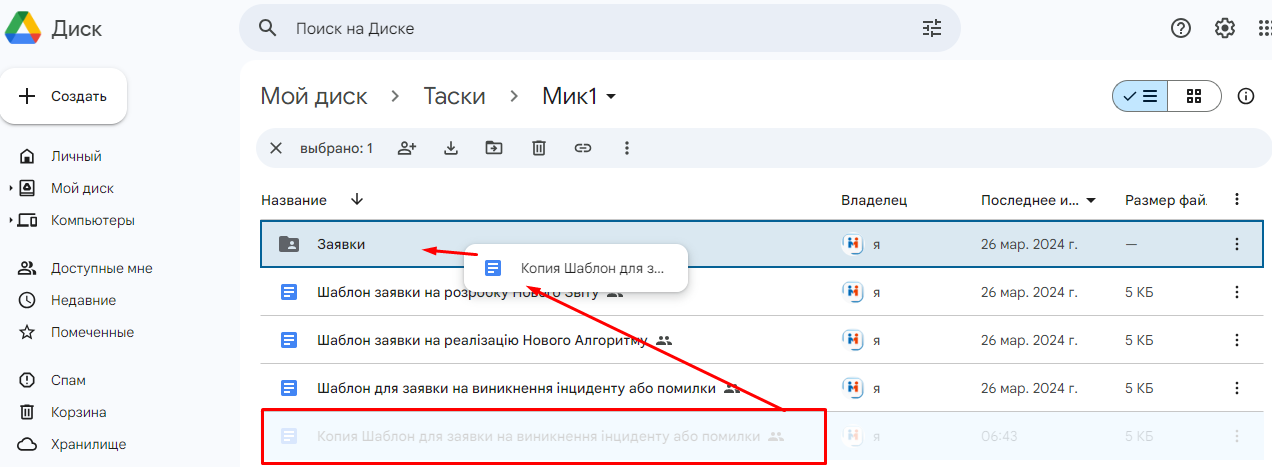Click the move to folder icon
The width and height of the screenshot is (1272, 467).
494,148
